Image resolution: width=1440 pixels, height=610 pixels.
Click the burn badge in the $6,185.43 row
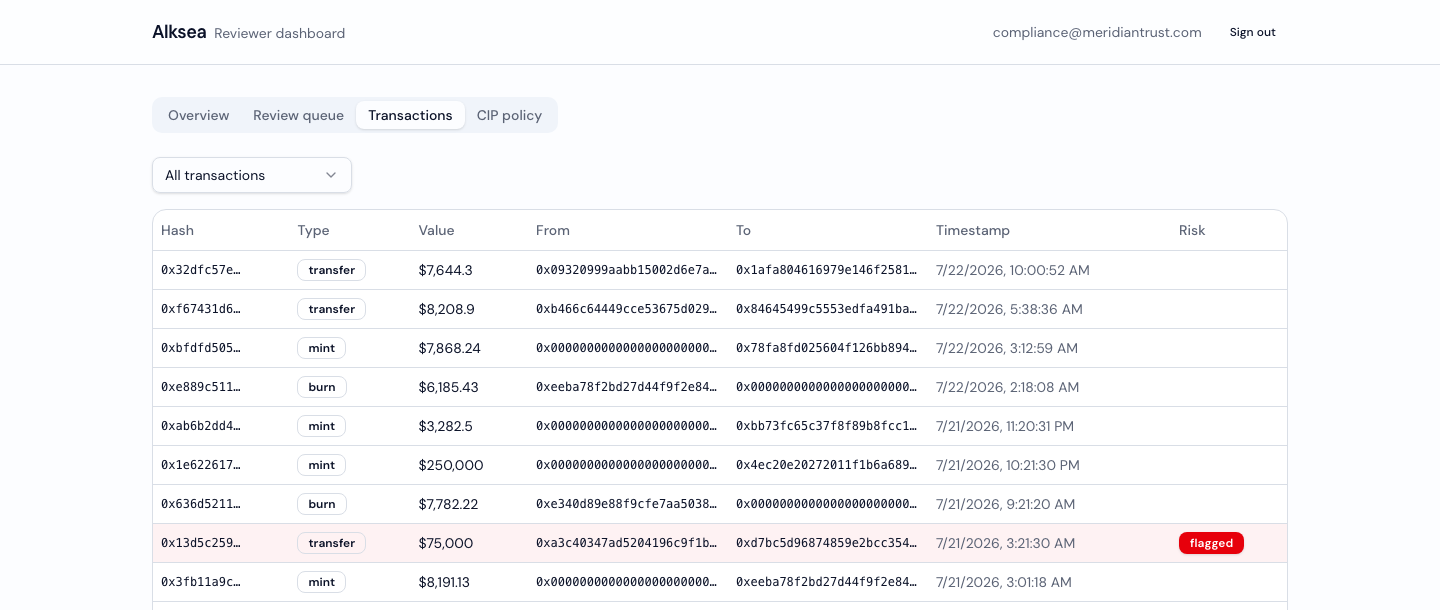pyautogui.click(x=322, y=387)
